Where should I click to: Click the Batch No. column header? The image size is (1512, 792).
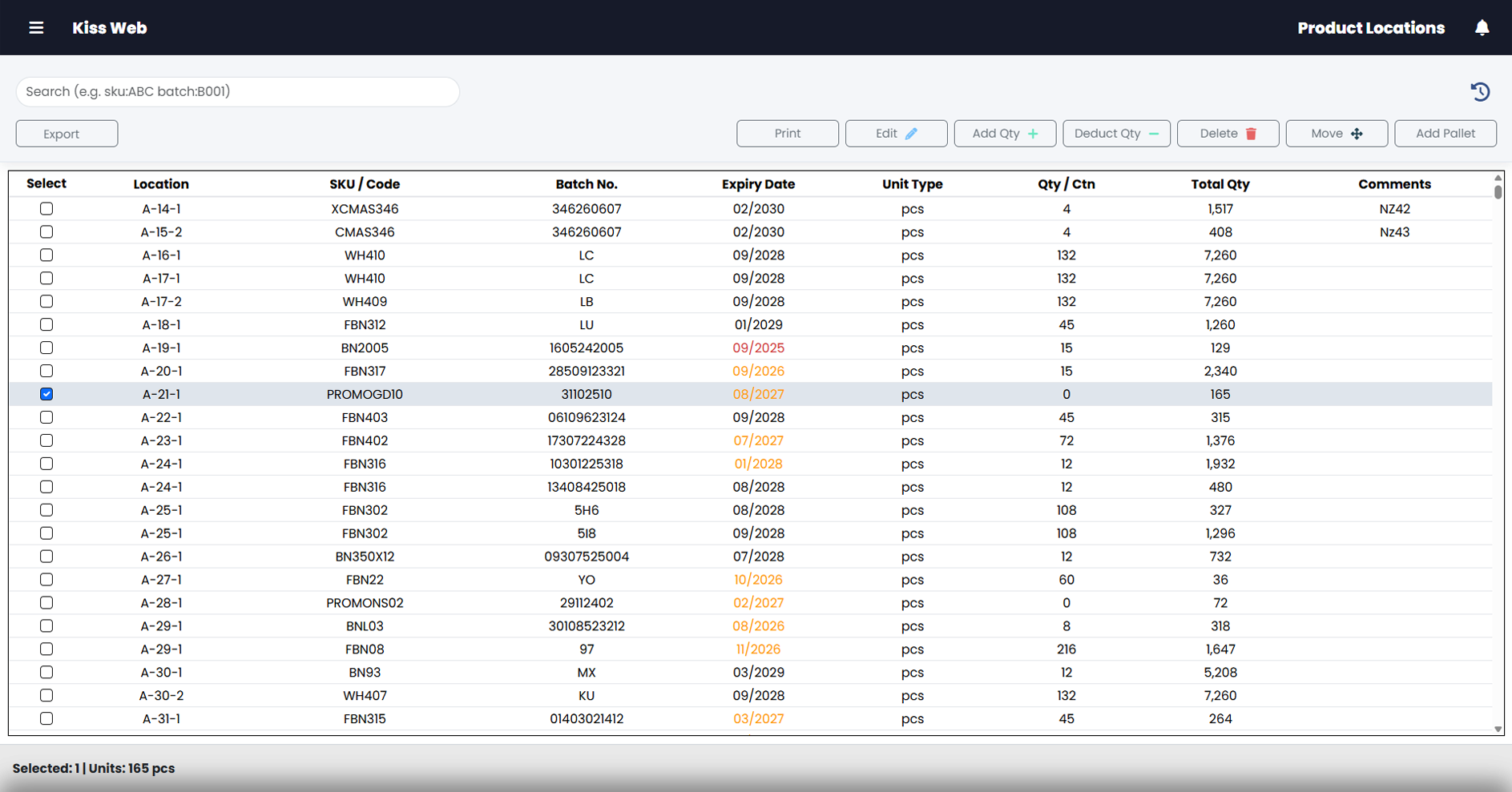(x=587, y=184)
